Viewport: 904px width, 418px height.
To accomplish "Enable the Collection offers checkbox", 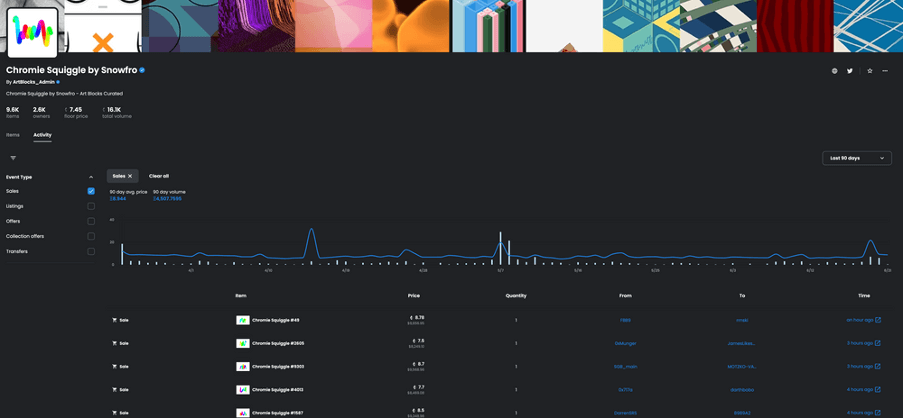I will click(x=91, y=236).
